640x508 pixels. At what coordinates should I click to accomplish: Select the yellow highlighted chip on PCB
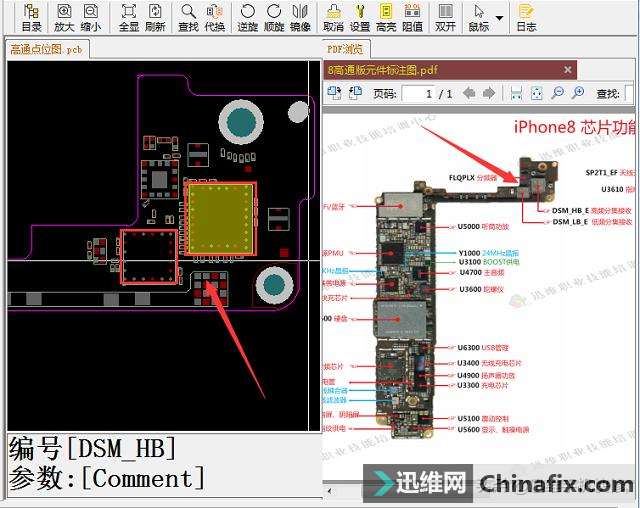pos(220,219)
